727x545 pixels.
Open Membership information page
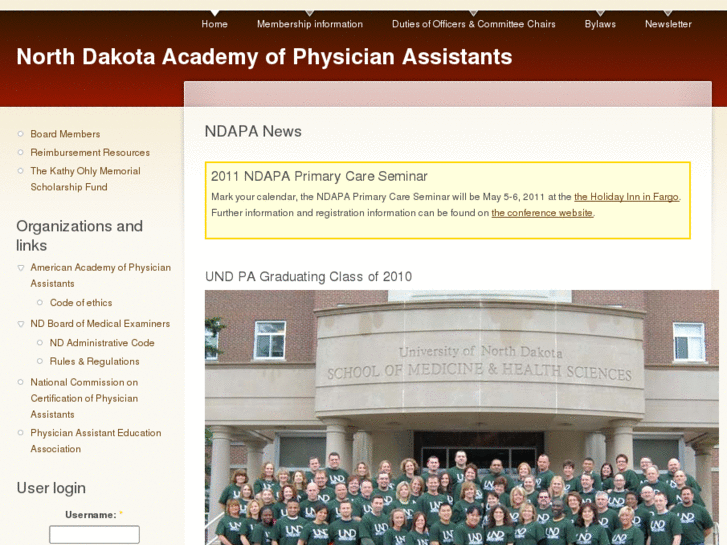click(310, 24)
